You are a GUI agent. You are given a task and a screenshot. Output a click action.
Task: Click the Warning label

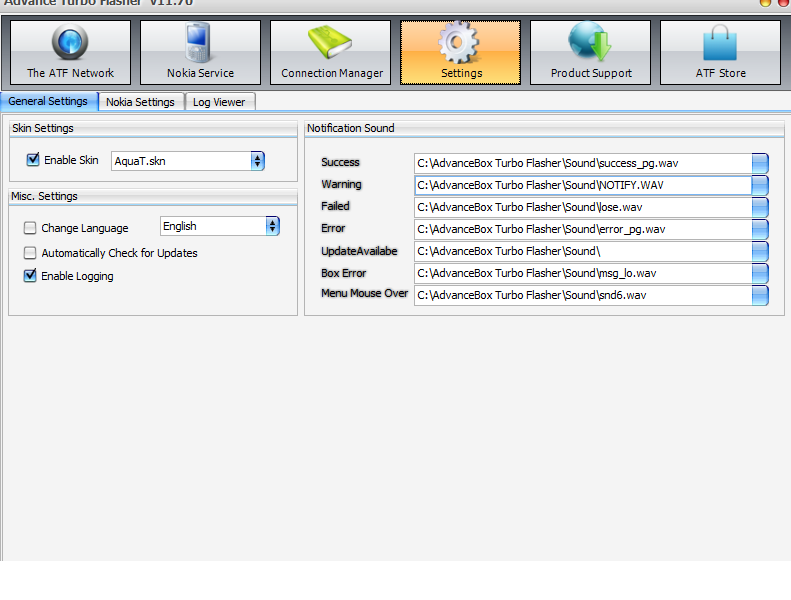tap(342, 184)
